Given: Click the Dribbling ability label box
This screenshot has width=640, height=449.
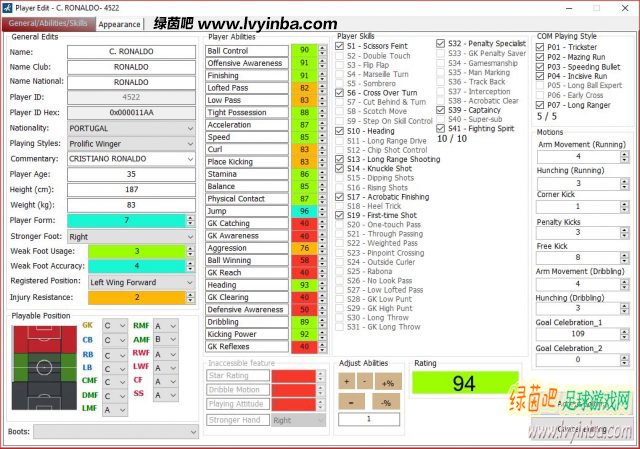Looking at the screenshot, I should 247,322.
